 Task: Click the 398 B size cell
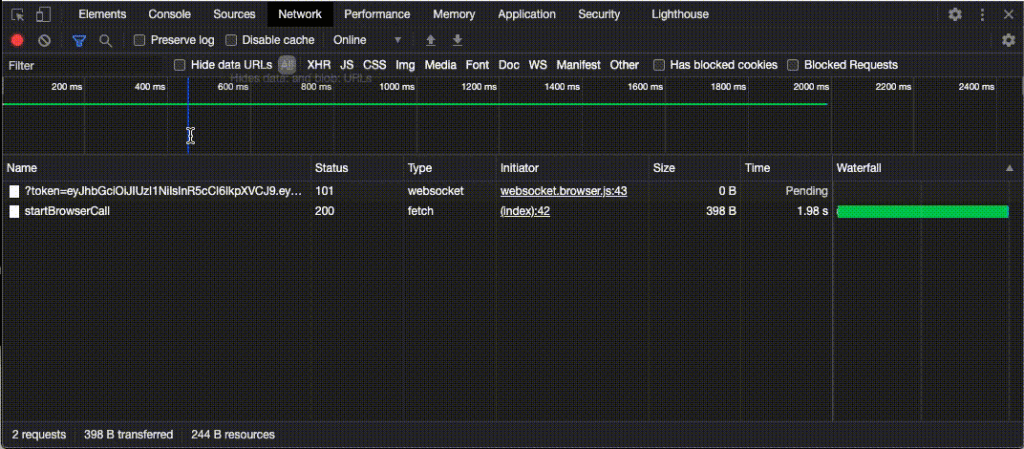(x=721, y=211)
